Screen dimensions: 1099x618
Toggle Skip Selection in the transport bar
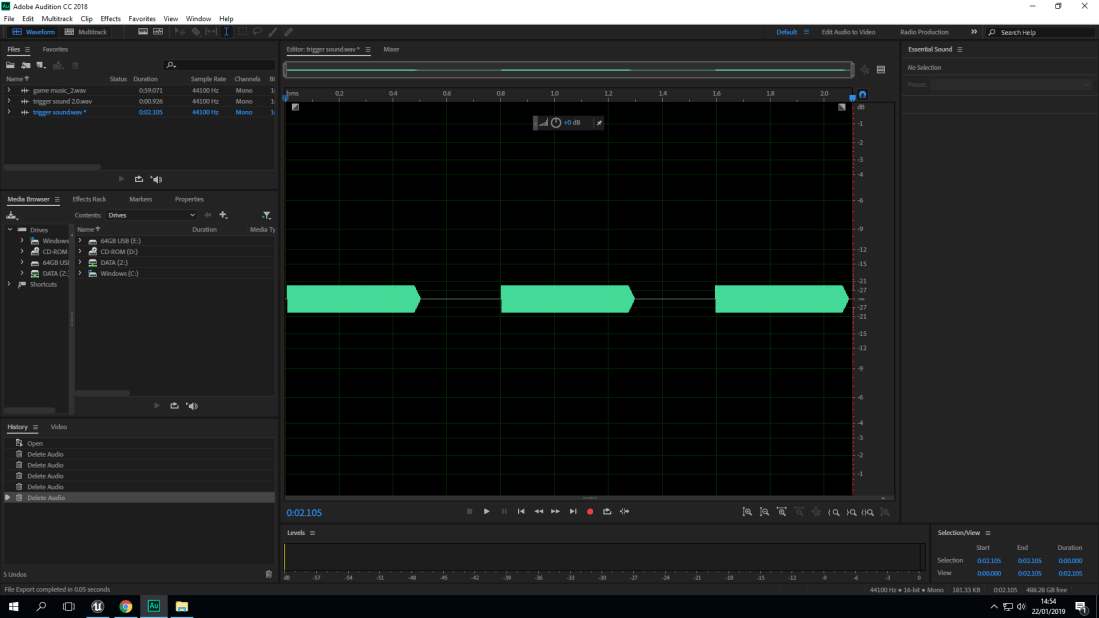(x=625, y=511)
